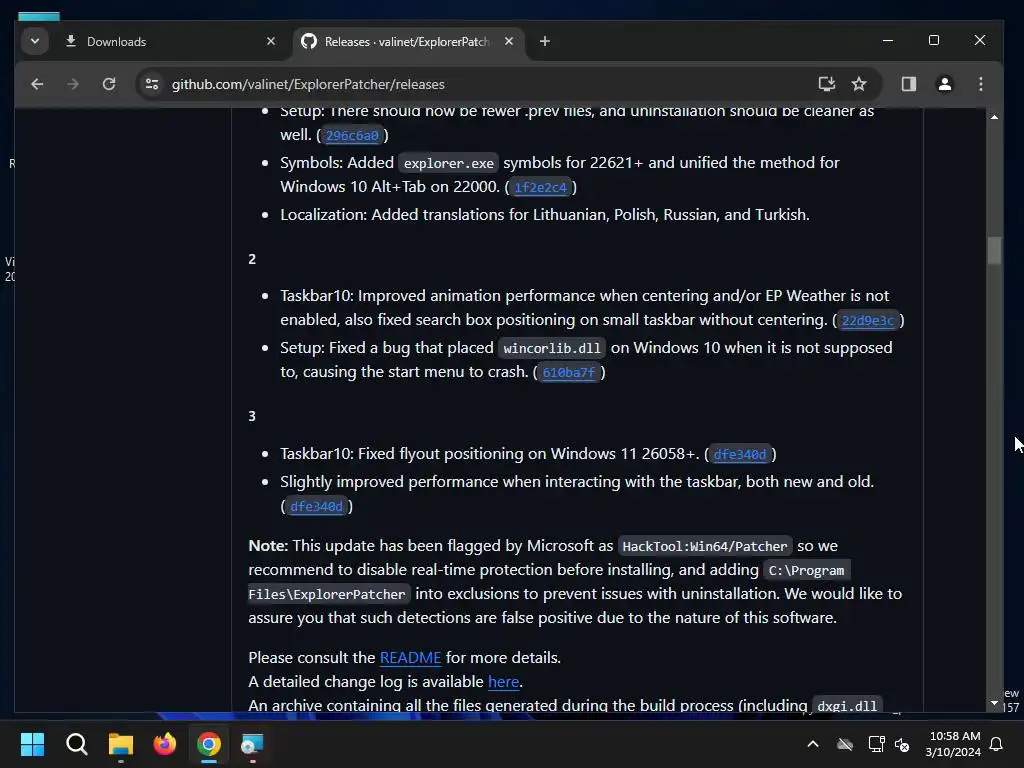
Task: Click the OneDrive cloud tray icon
Action: click(845, 744)
